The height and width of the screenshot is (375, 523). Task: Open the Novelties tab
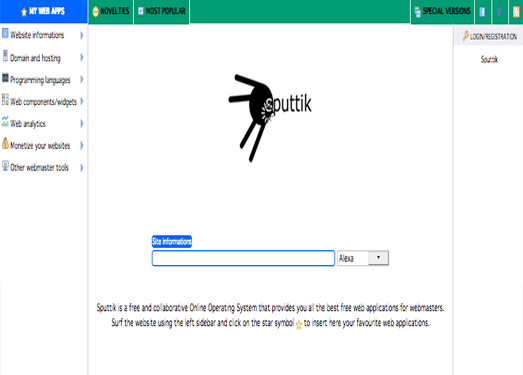pos(111,12)
